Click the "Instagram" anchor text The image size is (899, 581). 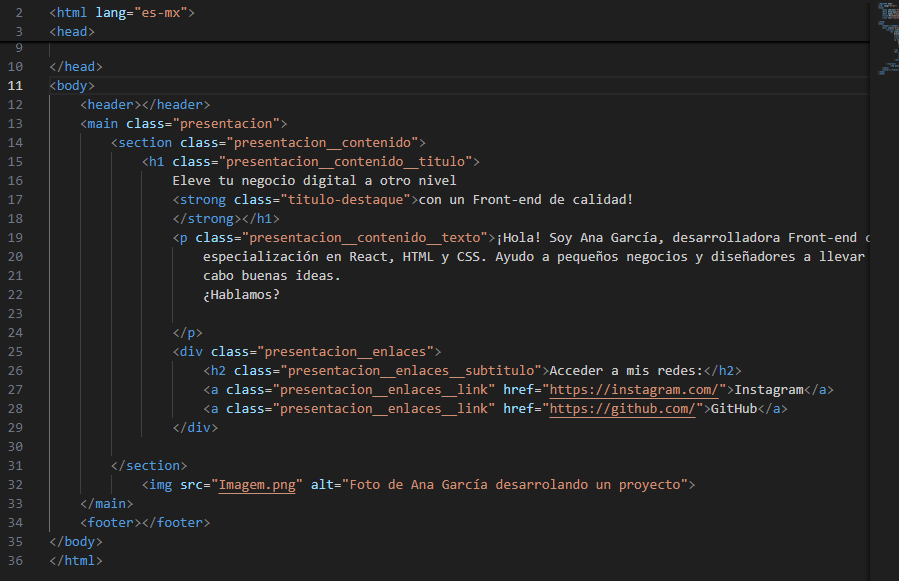(x=769, y=389)
